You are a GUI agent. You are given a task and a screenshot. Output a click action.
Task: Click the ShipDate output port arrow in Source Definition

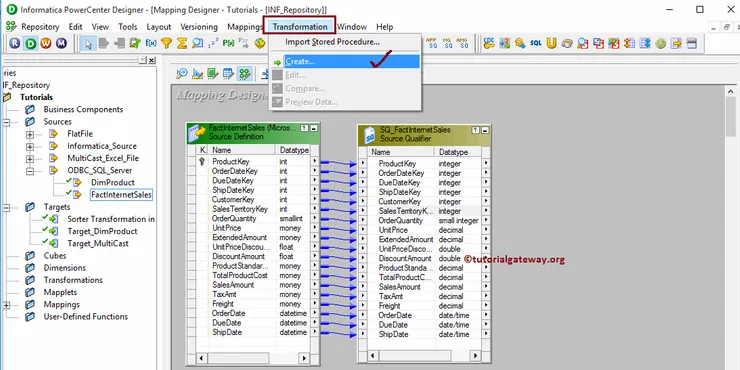click(315, 333)
